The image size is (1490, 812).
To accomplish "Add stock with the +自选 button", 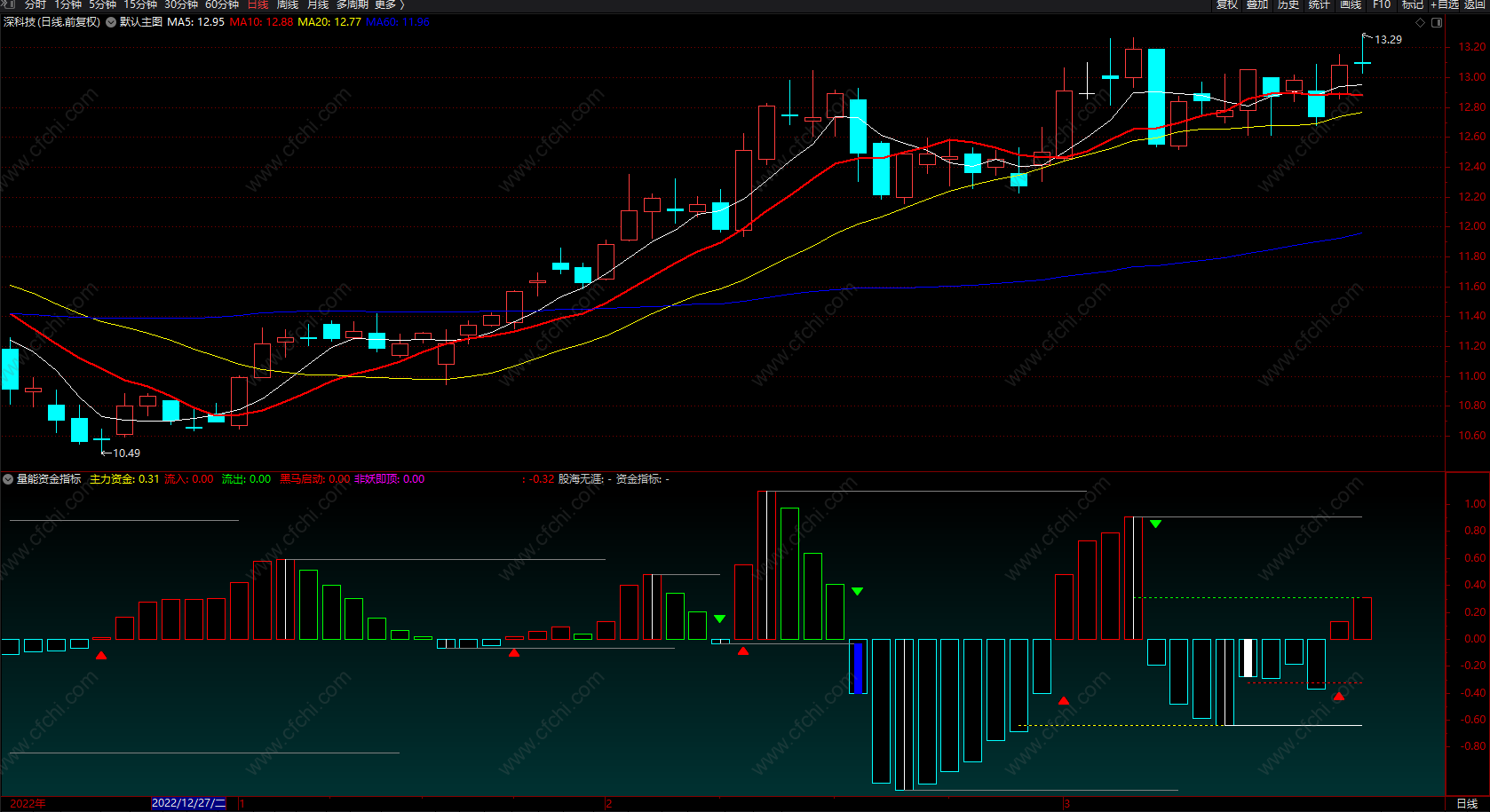I will 1445,4.
